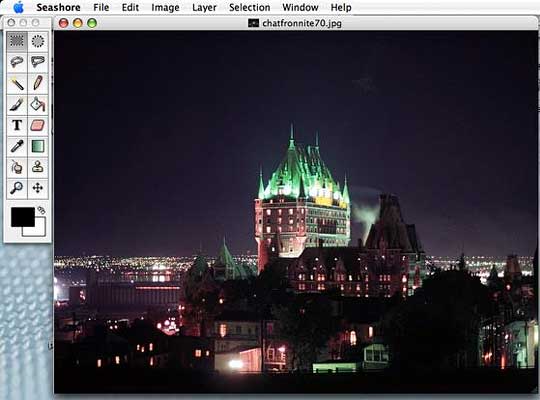Image resolution: width=540 pixels, height=400 pixels.
Task: Choose the Clone Stamp tool
Action: (x=38, y=167)
